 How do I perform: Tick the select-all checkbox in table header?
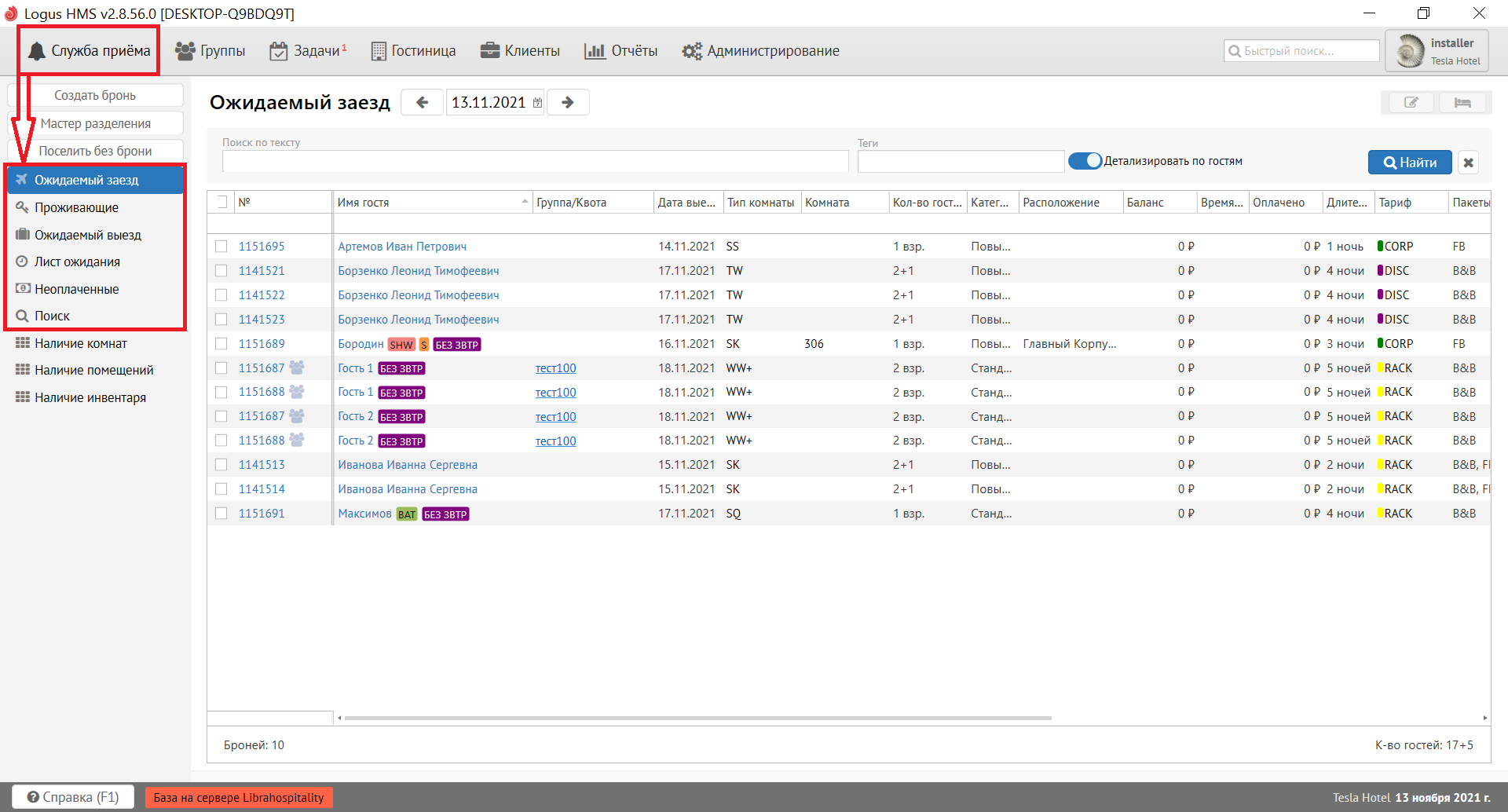click(x=221, y=202)
